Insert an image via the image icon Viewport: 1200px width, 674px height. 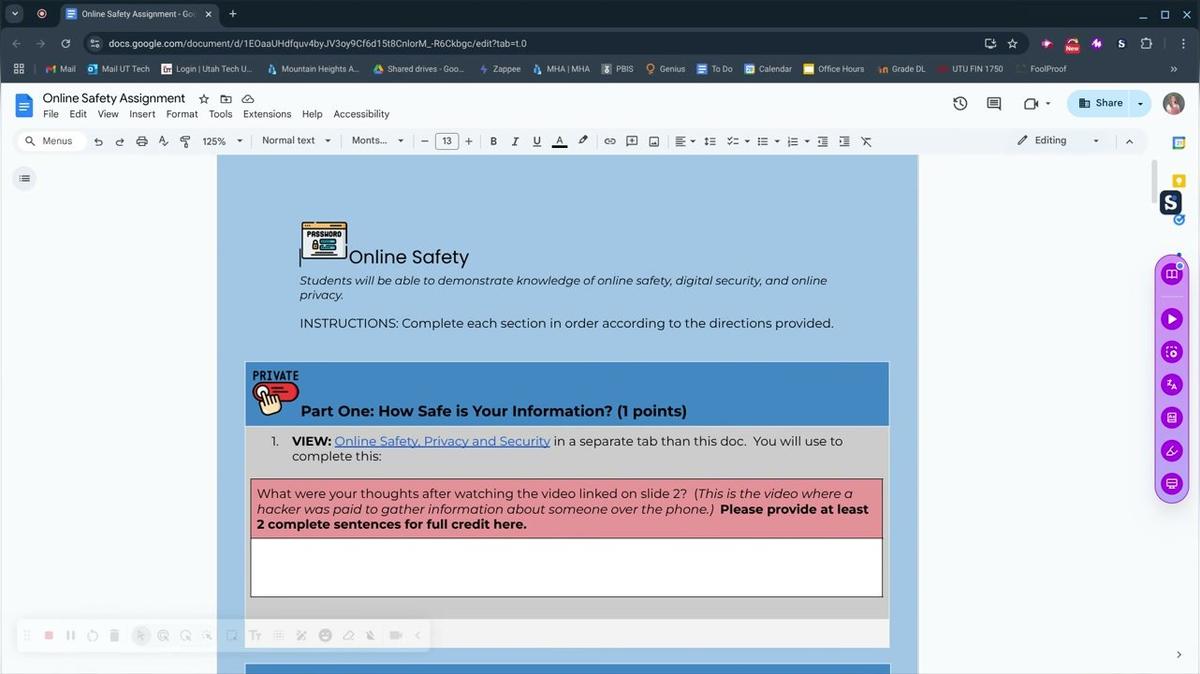(x=654, y=141)
